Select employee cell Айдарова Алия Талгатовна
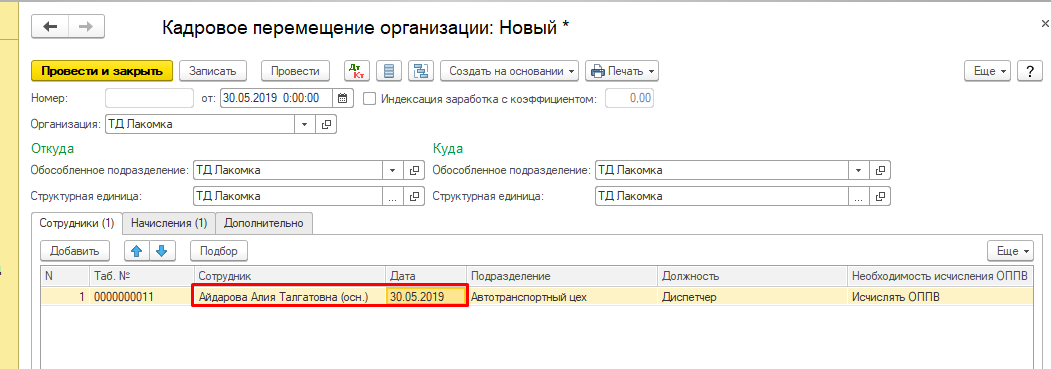Viewport: 1051px width, 369px height. tap(290, 297)
